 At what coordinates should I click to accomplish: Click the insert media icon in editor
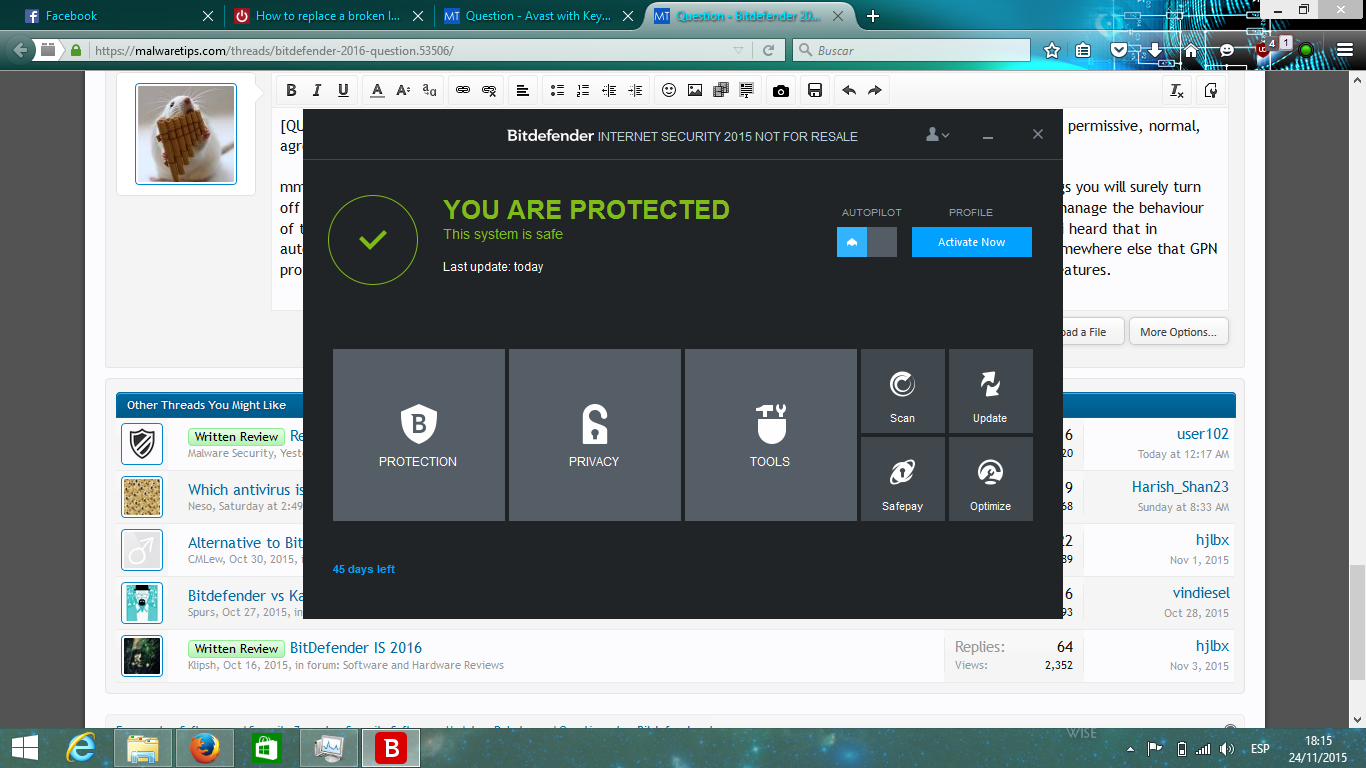point(721,90)
